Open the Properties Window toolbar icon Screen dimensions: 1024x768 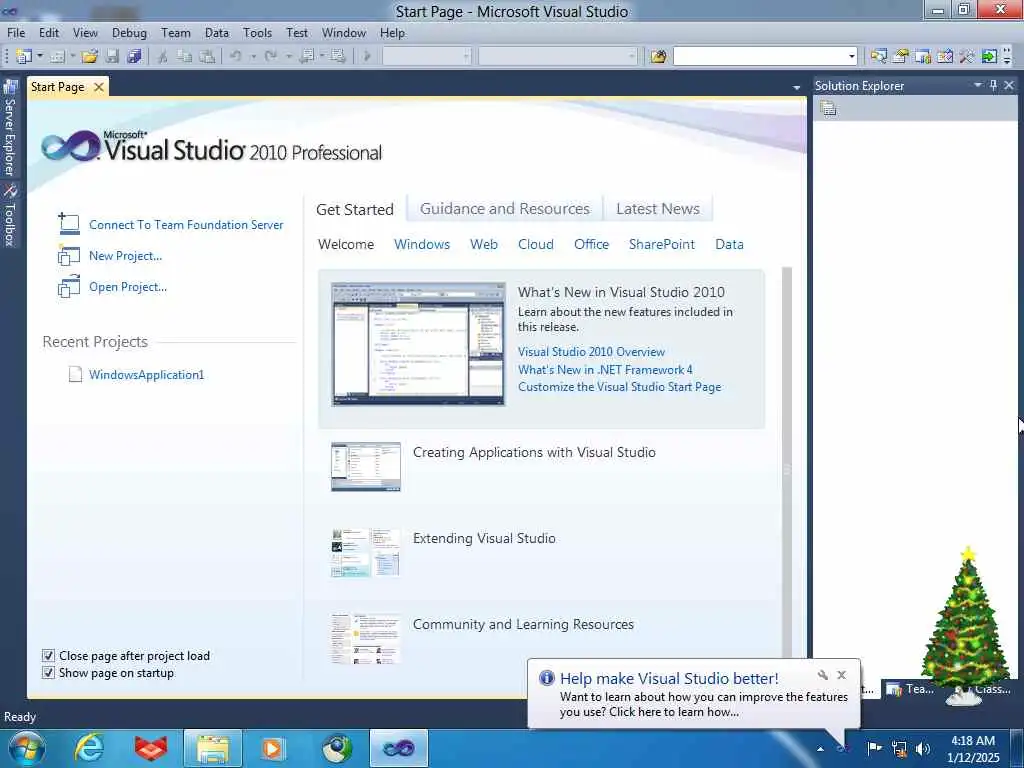coord(901,57)
